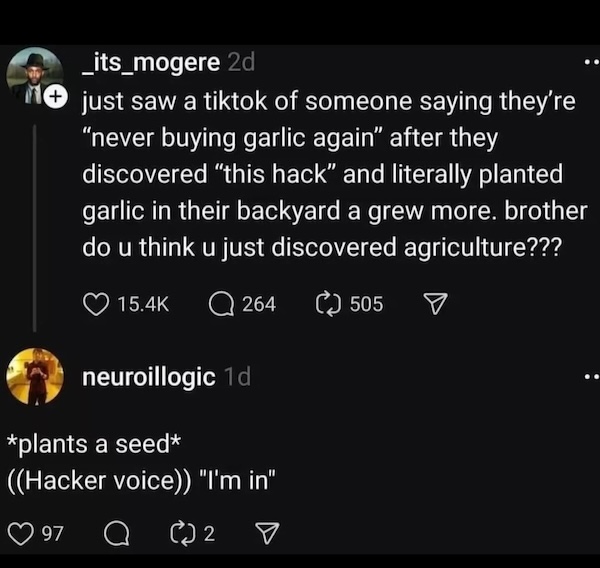View the 505 reposts count
600x568 pixels.
click(366, 304)
